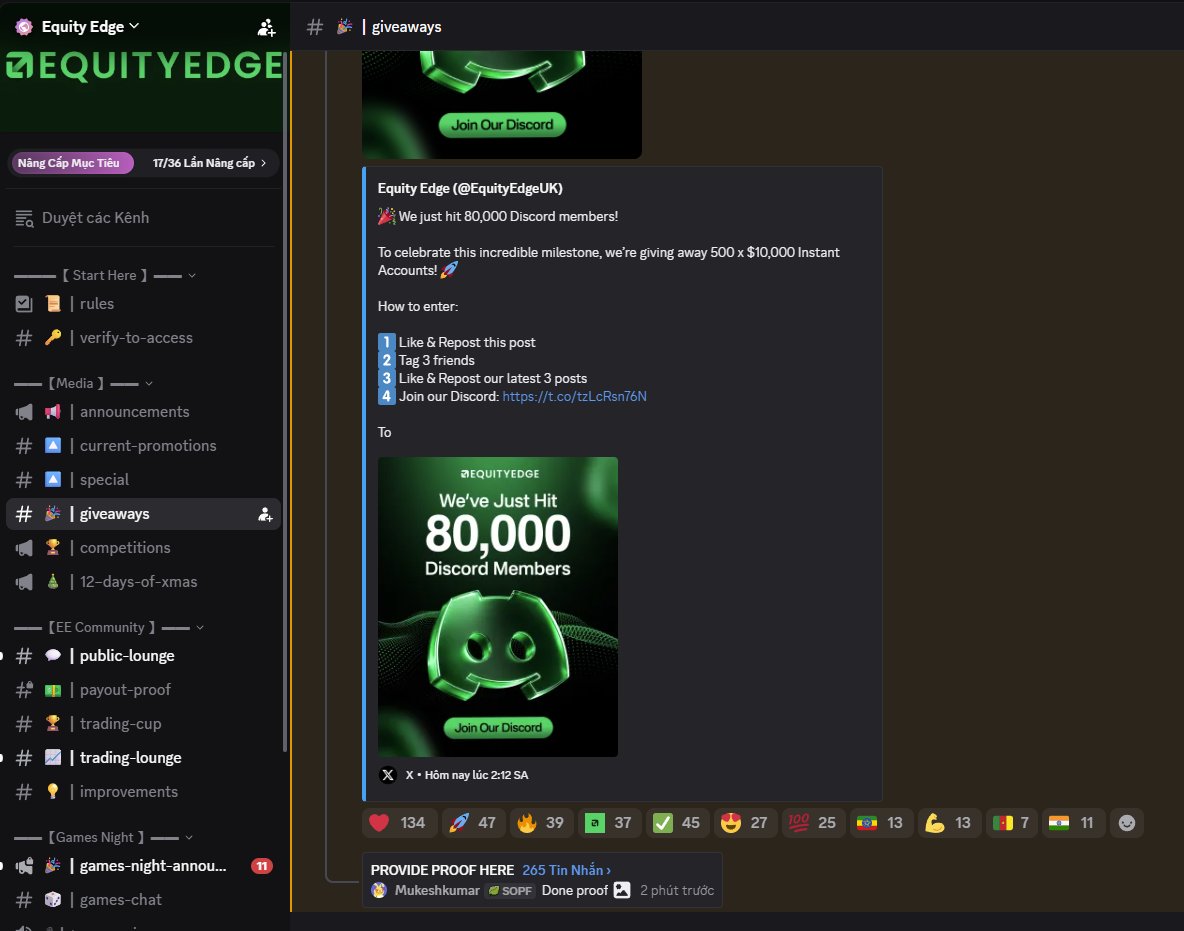Click the SOPF server tag badge

(510, 891)
